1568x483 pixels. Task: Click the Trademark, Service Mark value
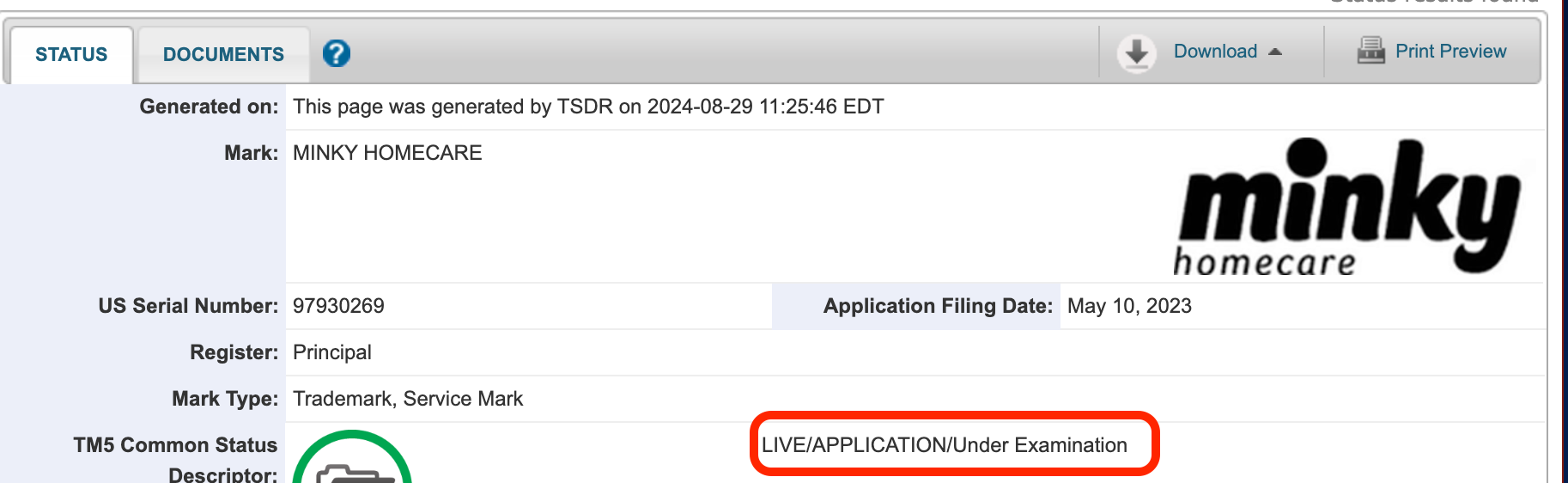(408, 399)
